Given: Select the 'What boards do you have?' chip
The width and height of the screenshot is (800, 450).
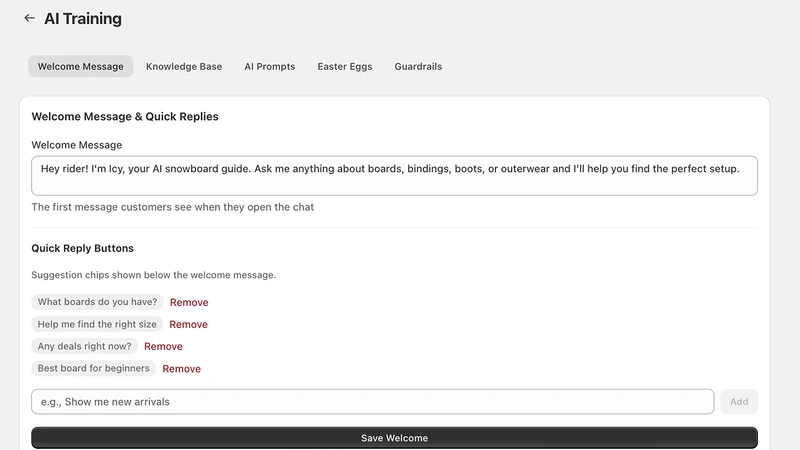Looking at the screenshot, I should (x=97, y=302).
